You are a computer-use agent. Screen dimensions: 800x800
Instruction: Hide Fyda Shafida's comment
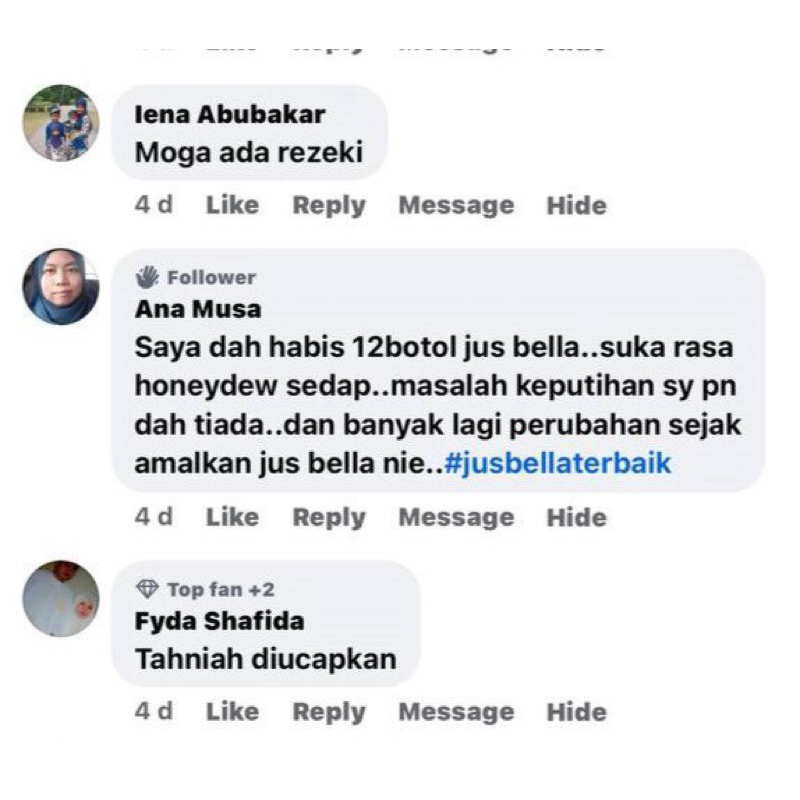pyautogui.click(x=577, y=712)
